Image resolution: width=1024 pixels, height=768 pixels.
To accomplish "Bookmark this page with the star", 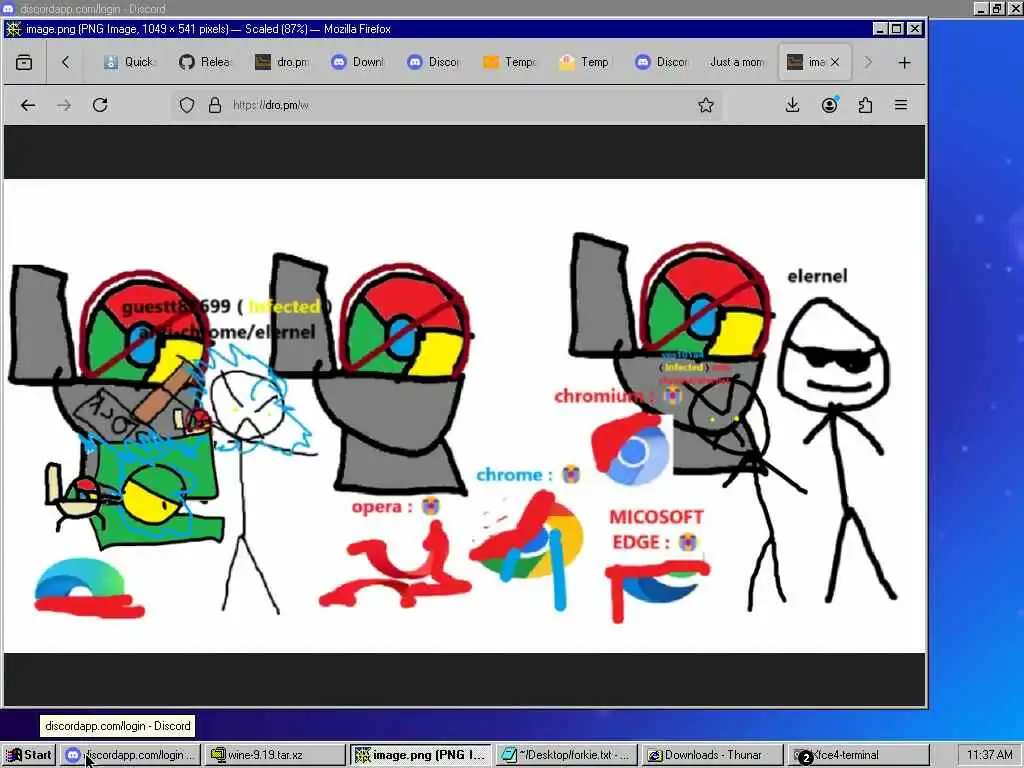I will (705, 105).
